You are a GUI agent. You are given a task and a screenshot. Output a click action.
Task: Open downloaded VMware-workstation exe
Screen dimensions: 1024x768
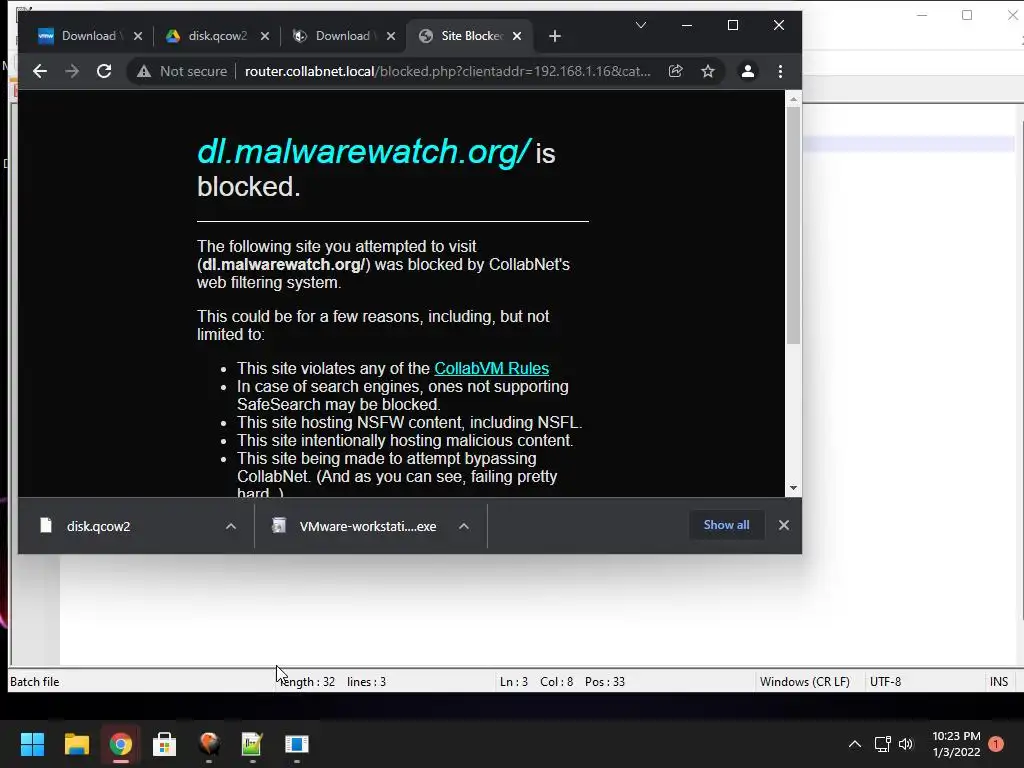click(x=367, y=526)
